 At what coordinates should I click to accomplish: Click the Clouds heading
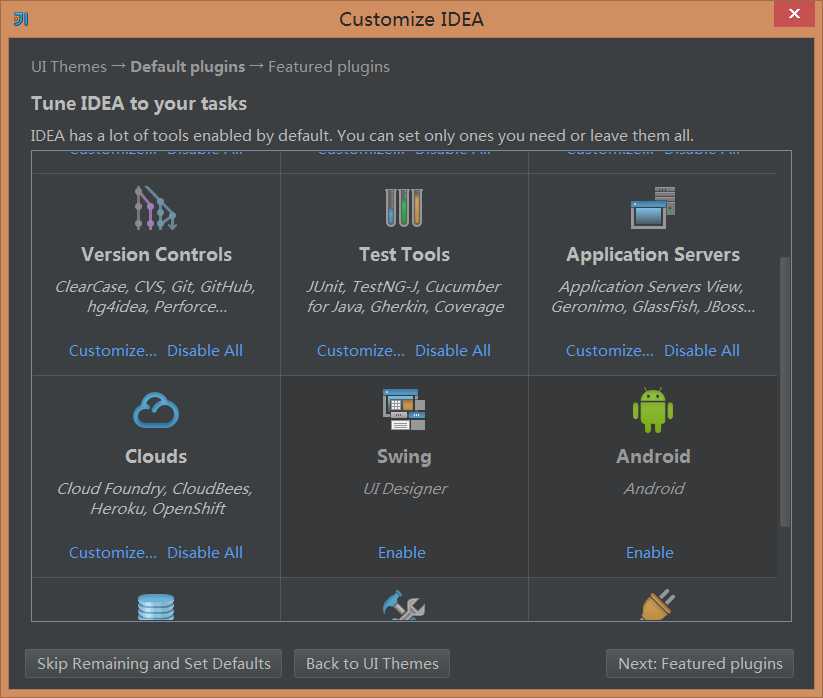[x=156, y=457]
